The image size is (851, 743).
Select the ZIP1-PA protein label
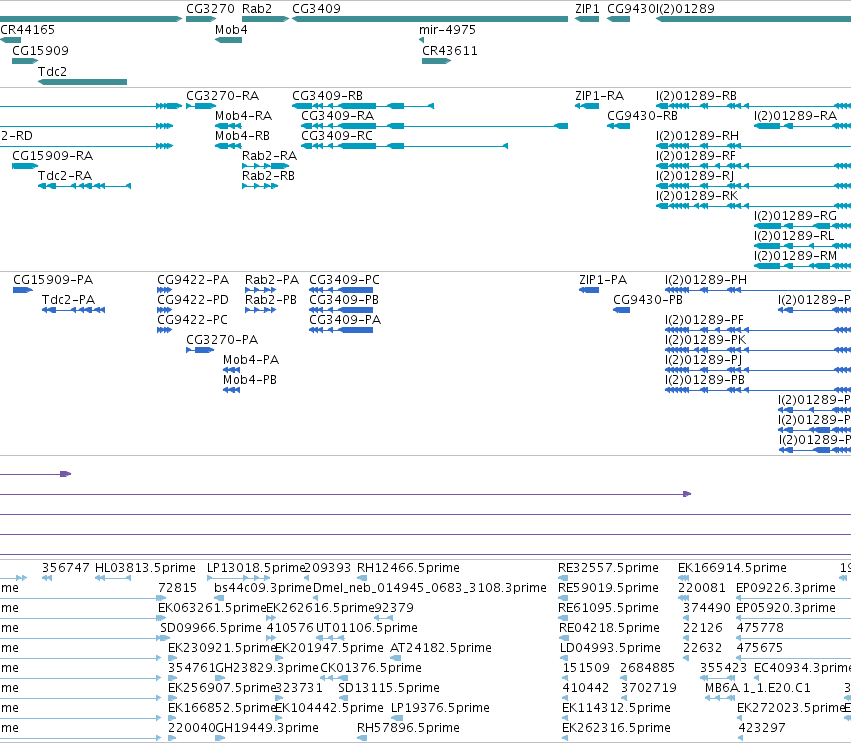click(x=603, y=280)
